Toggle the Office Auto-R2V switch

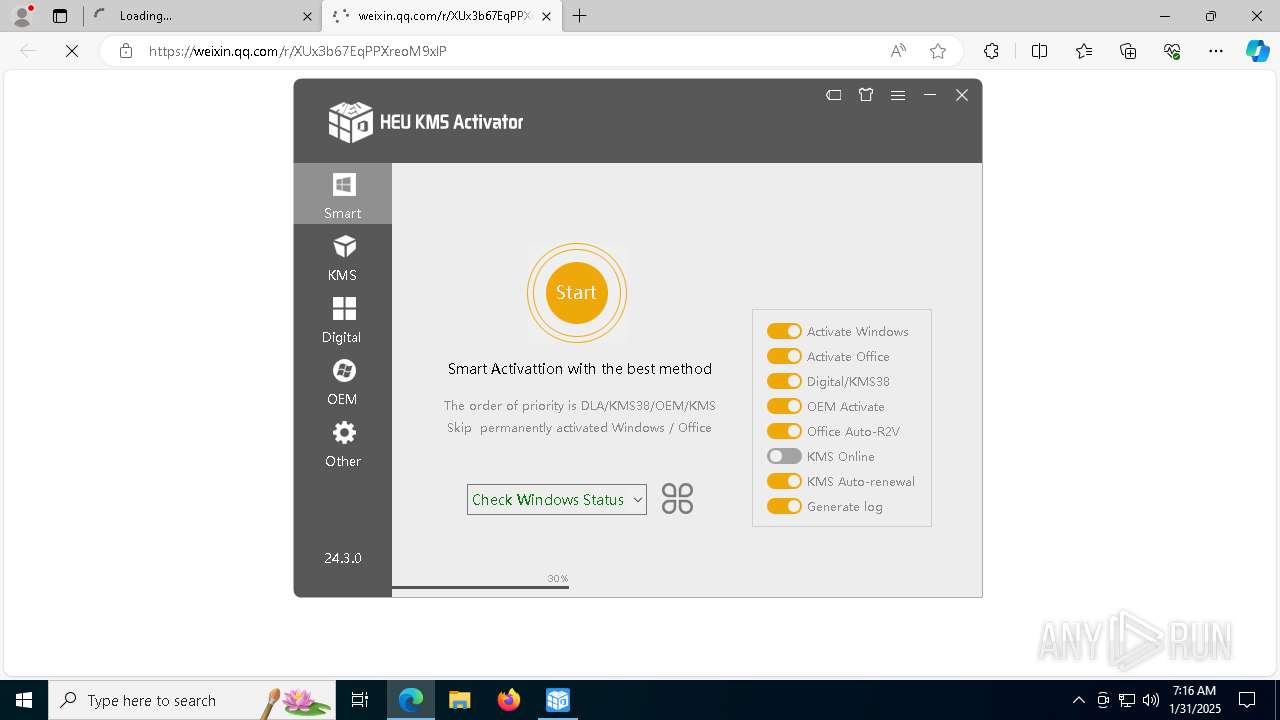point(784,431)
